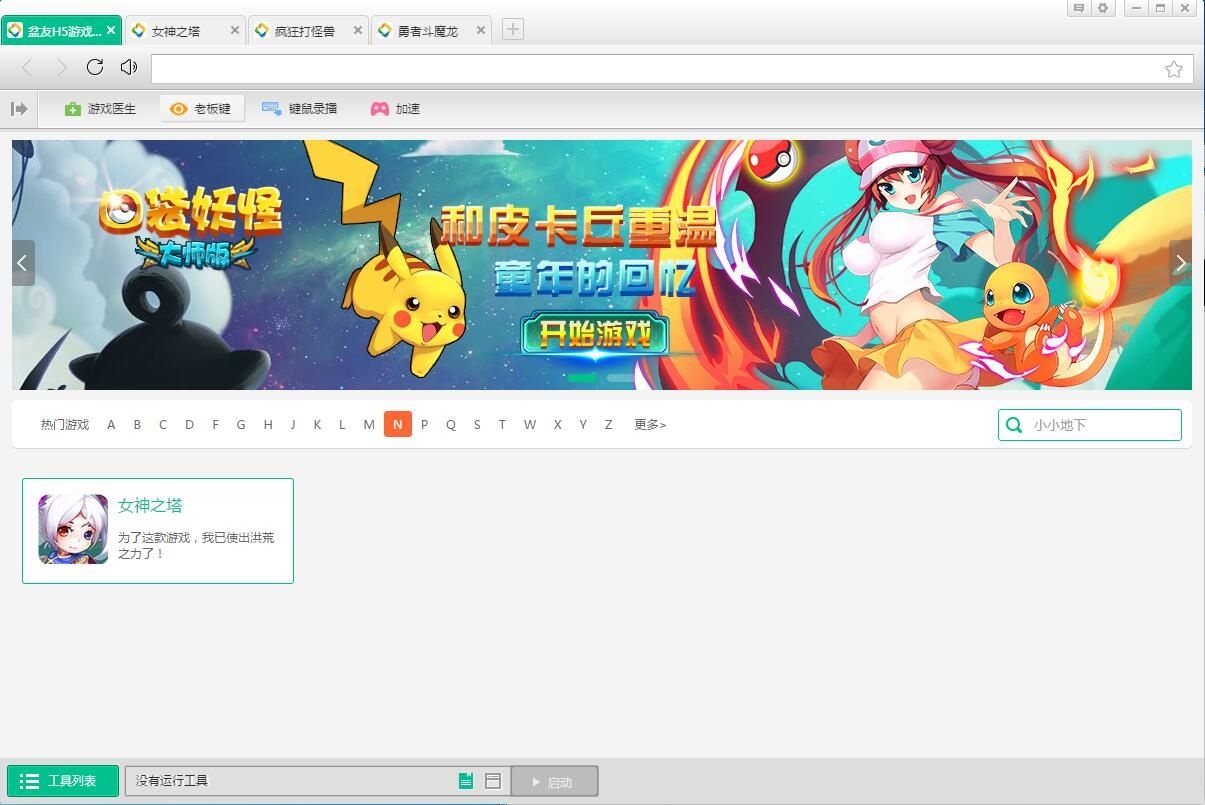The image size is (1205, 805).
Task: Advance the banner with the right arrow
Action: 1181,262
